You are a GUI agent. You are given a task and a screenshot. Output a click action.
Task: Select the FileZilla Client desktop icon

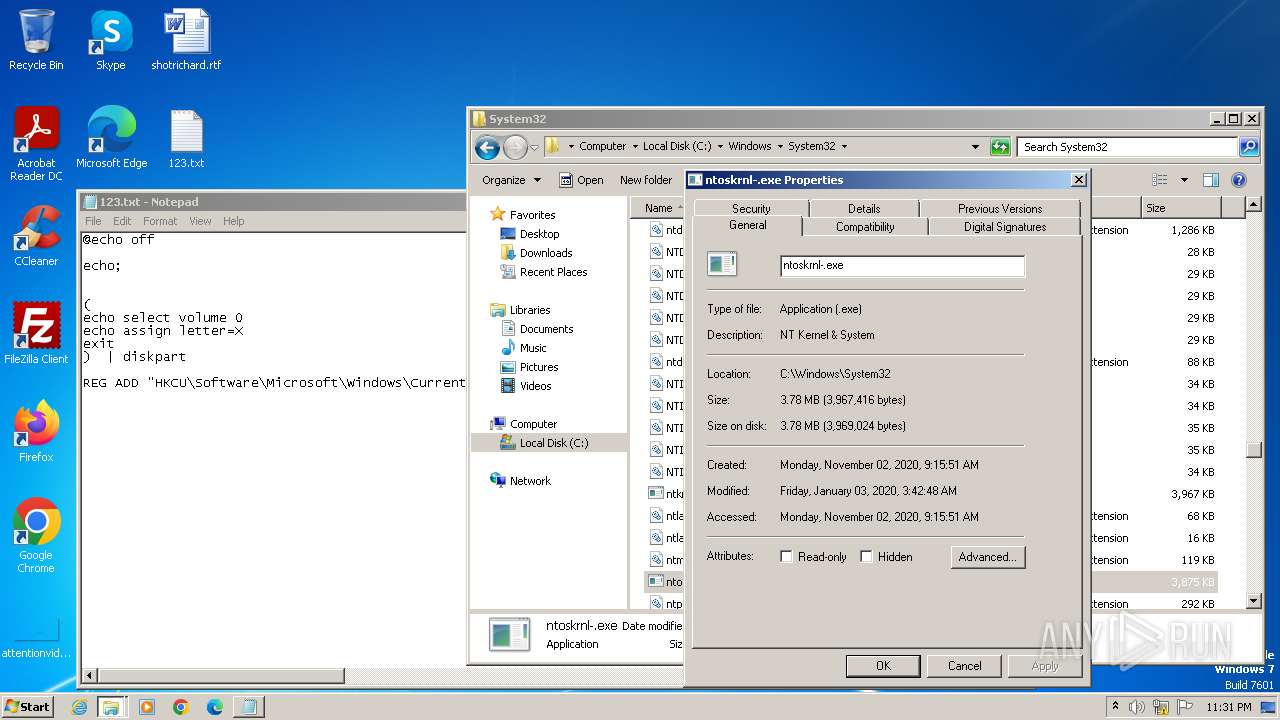point(36,334)
